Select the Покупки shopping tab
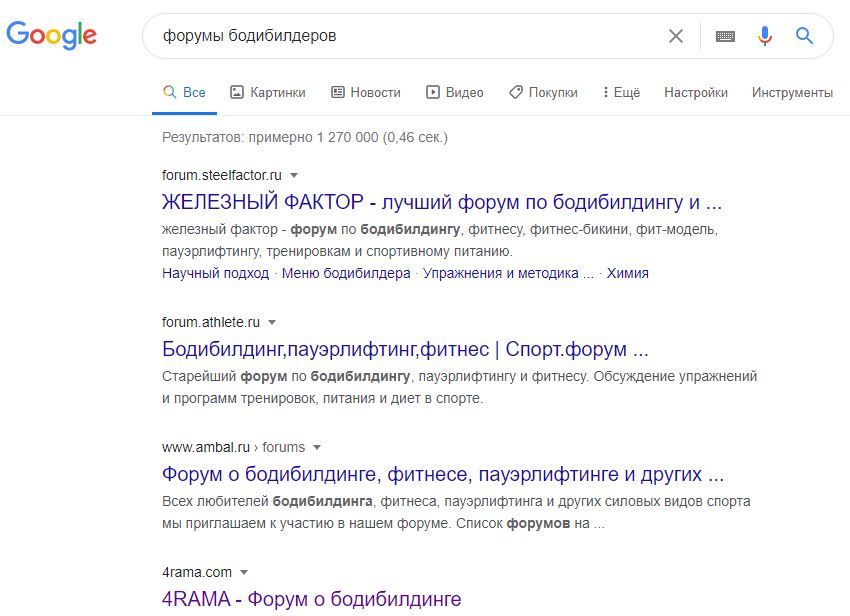850x616 pixels. coord(543,92)
